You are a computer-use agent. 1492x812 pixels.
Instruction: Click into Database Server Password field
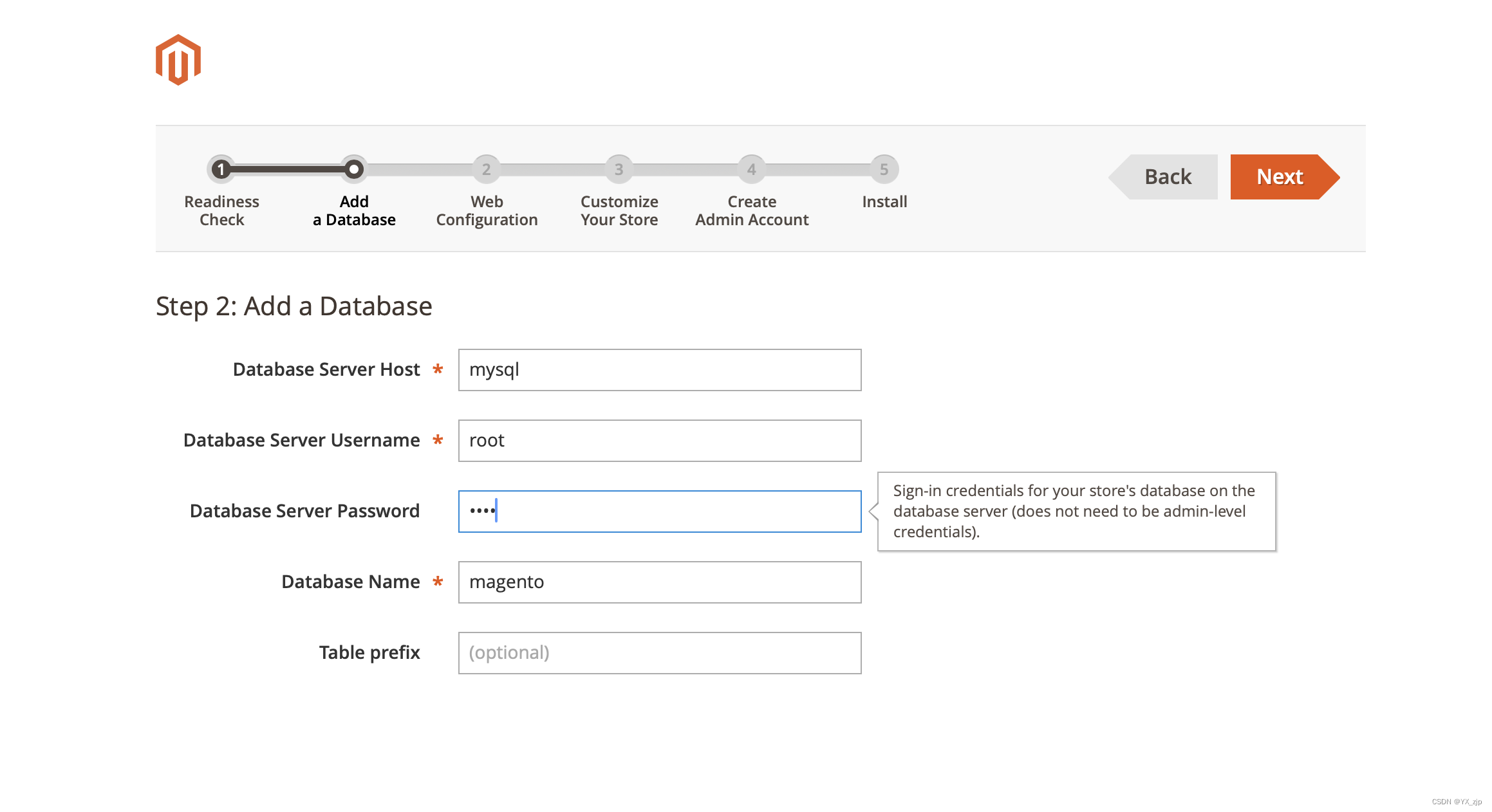[x=660, y=512]
